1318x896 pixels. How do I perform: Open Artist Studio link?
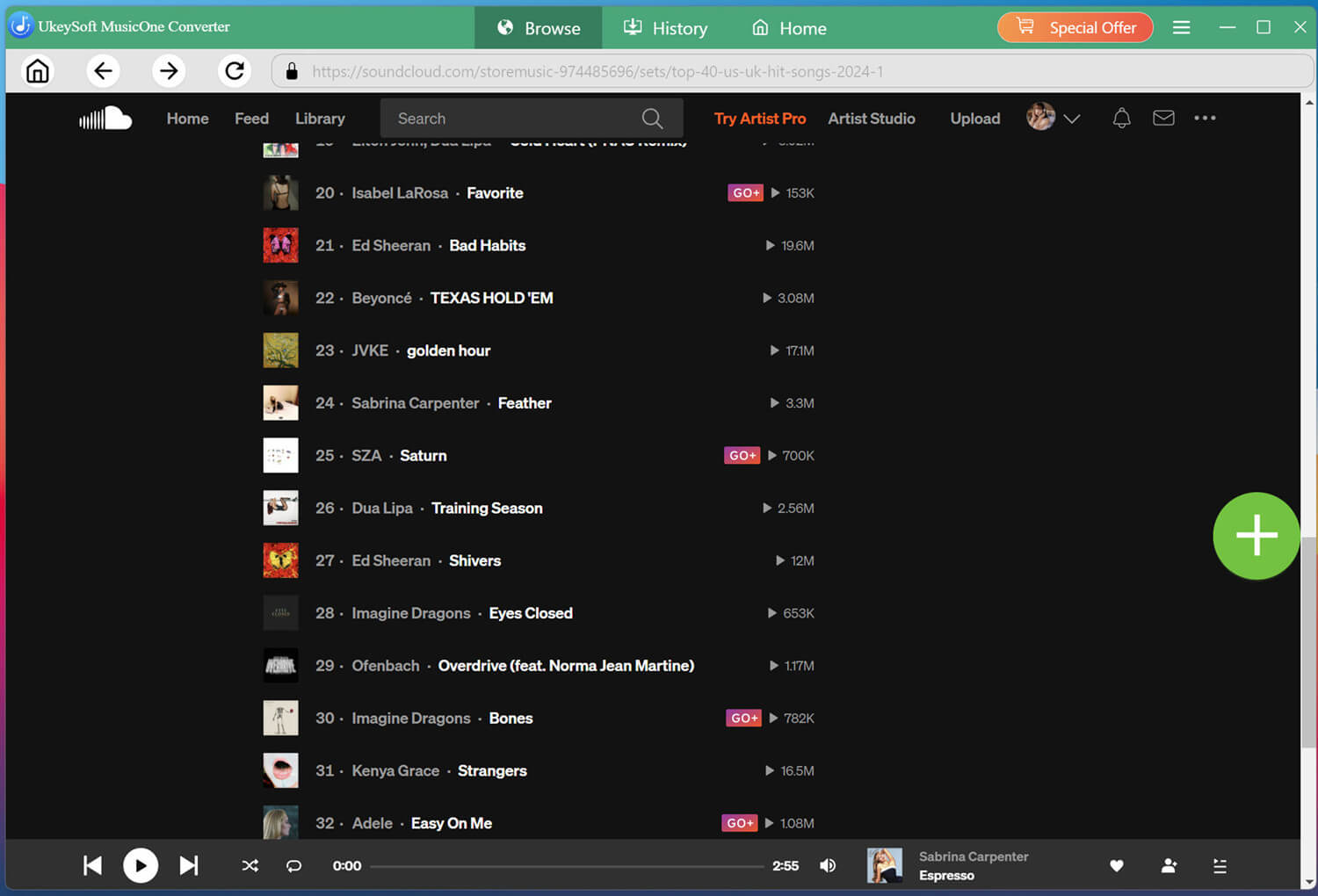(x=872, y=119)
